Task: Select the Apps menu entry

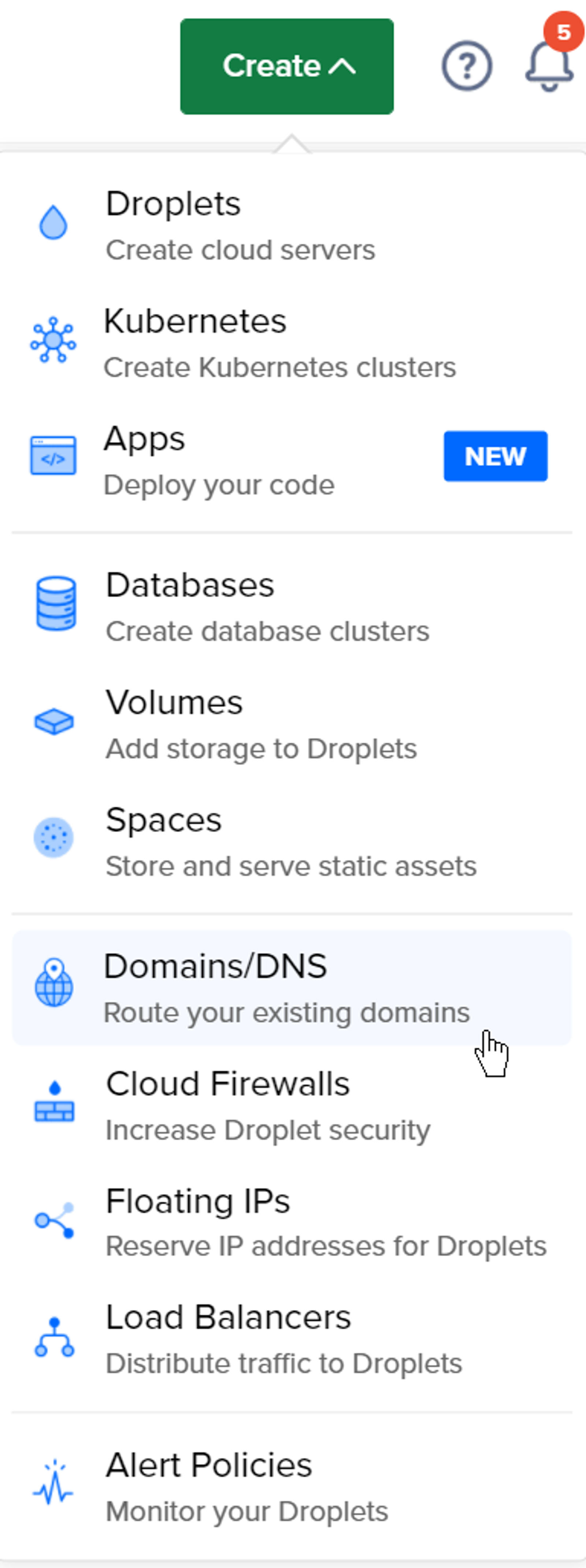Action: click(x=292, y=460)
